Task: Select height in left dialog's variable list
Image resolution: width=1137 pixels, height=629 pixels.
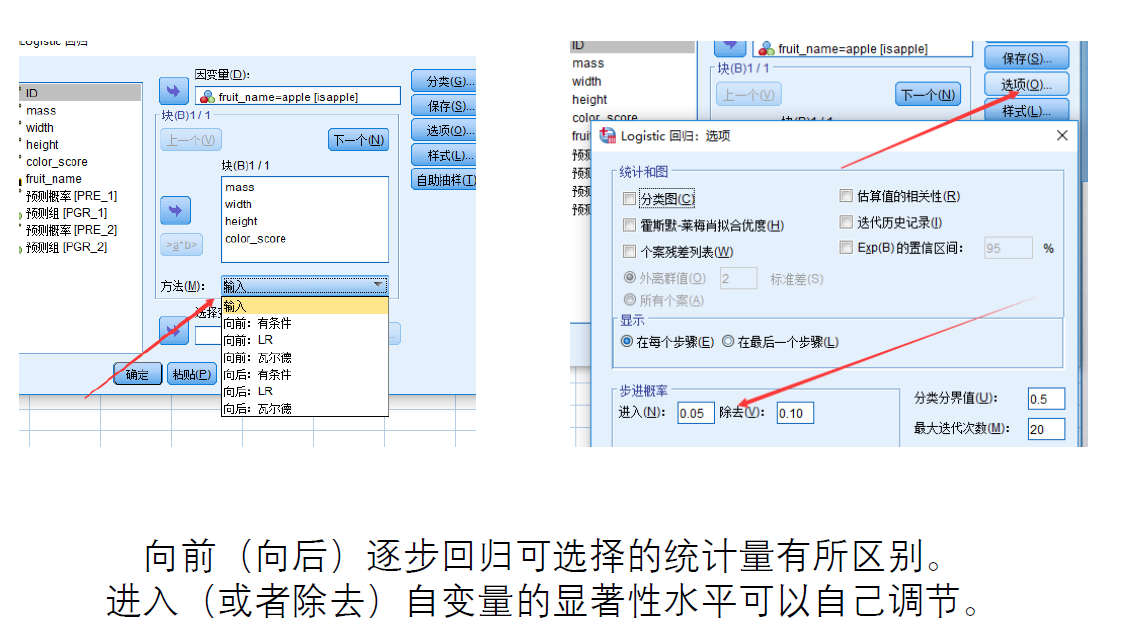Action: [x=42, y=144]
